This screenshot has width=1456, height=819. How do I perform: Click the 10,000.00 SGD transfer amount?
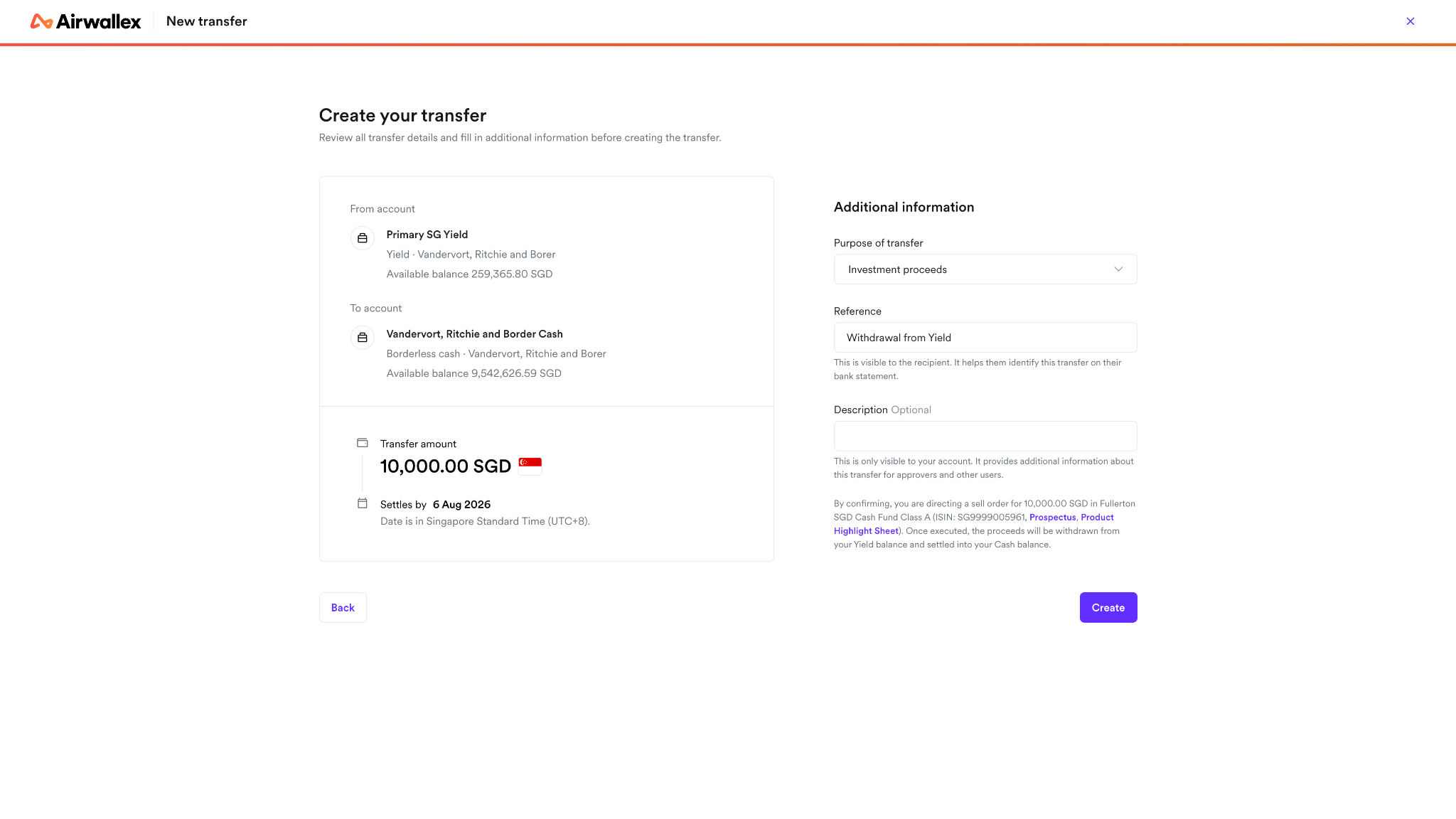[446, 466]
